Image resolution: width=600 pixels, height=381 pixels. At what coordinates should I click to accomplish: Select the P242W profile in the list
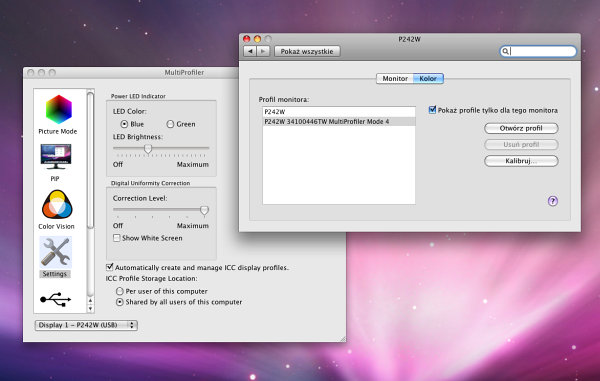339,112
